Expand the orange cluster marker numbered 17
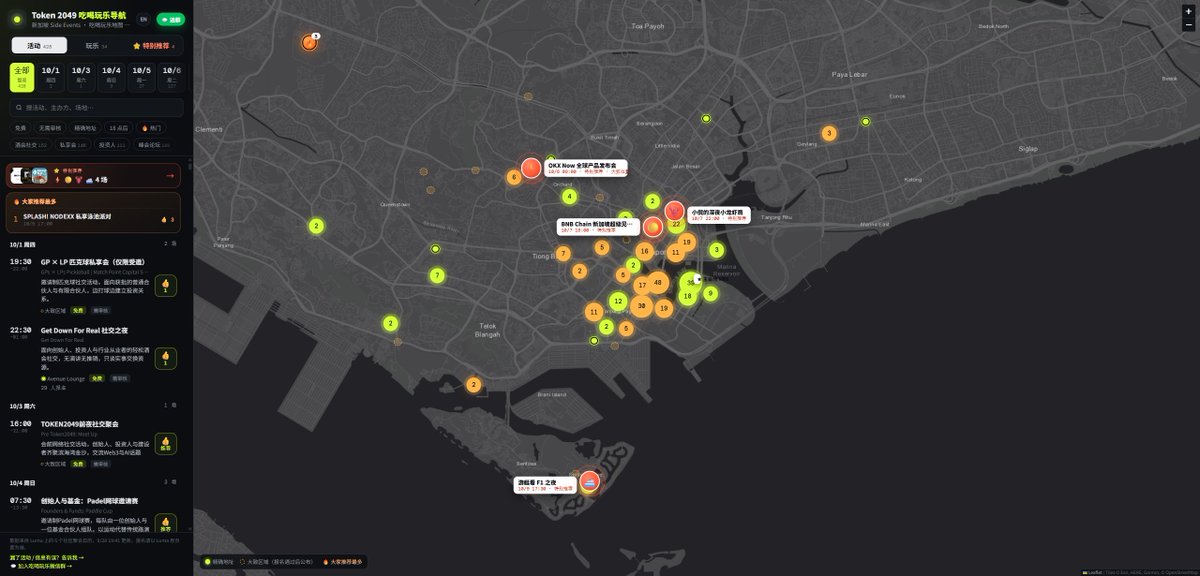This screenshot has width=1200, height=576. tap(642, 285)
